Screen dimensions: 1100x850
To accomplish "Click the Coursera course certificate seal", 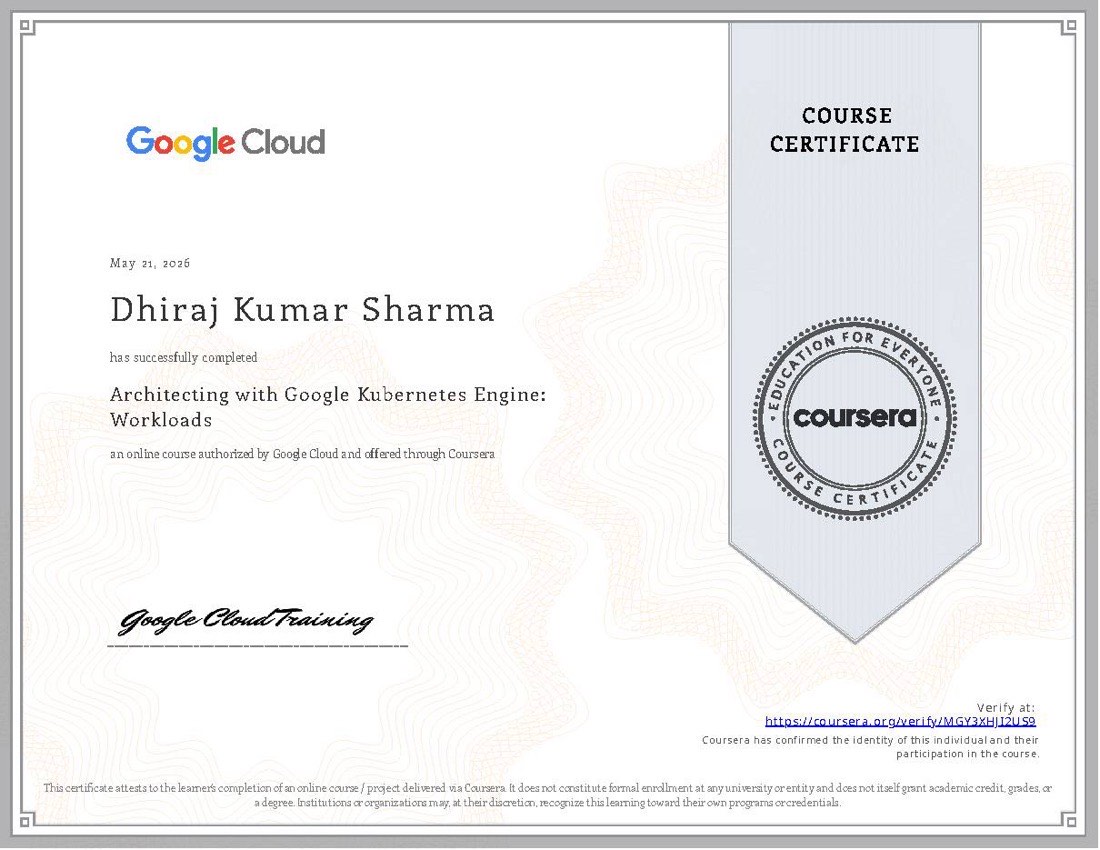I will click(854, 418).
